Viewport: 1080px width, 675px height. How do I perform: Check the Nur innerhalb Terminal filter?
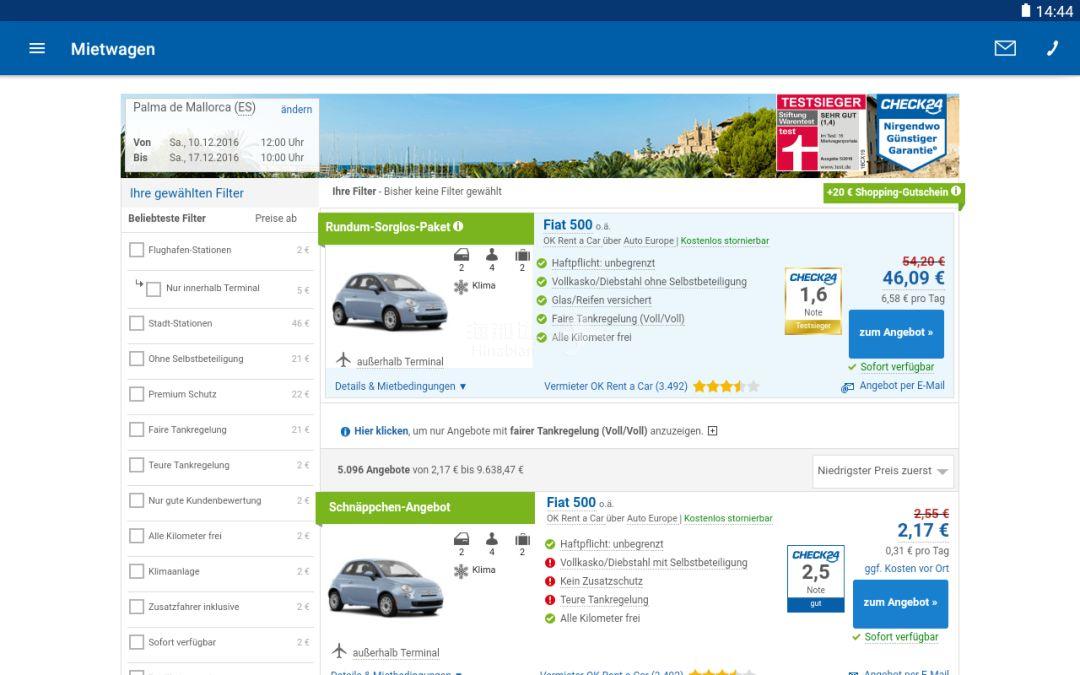(x=154, y=289)
